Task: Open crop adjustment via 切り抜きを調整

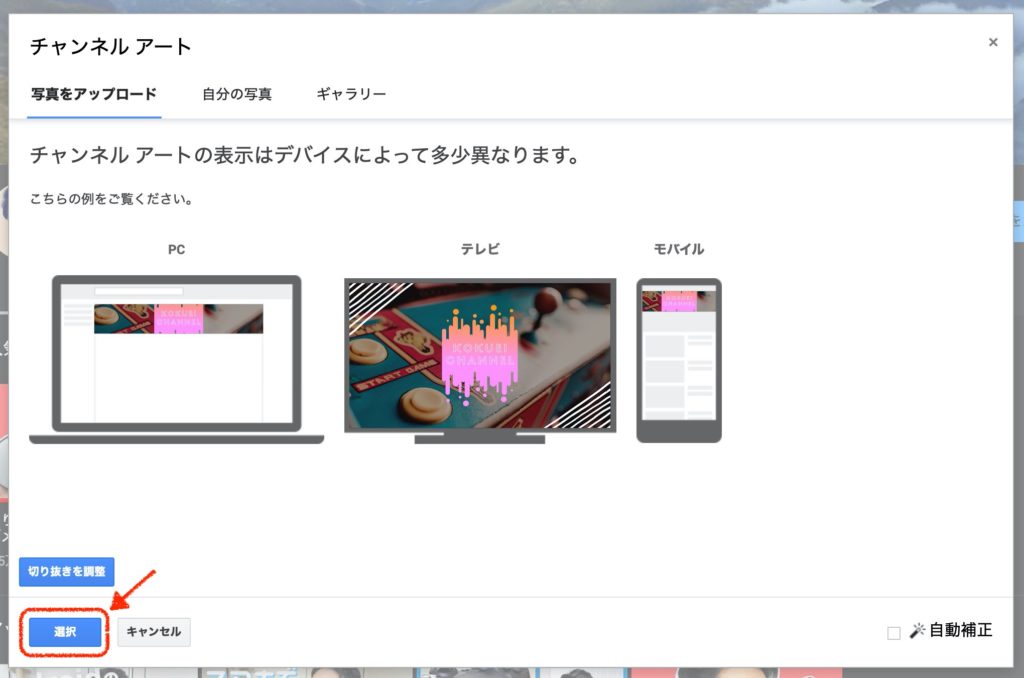Action: coord(64,571)
